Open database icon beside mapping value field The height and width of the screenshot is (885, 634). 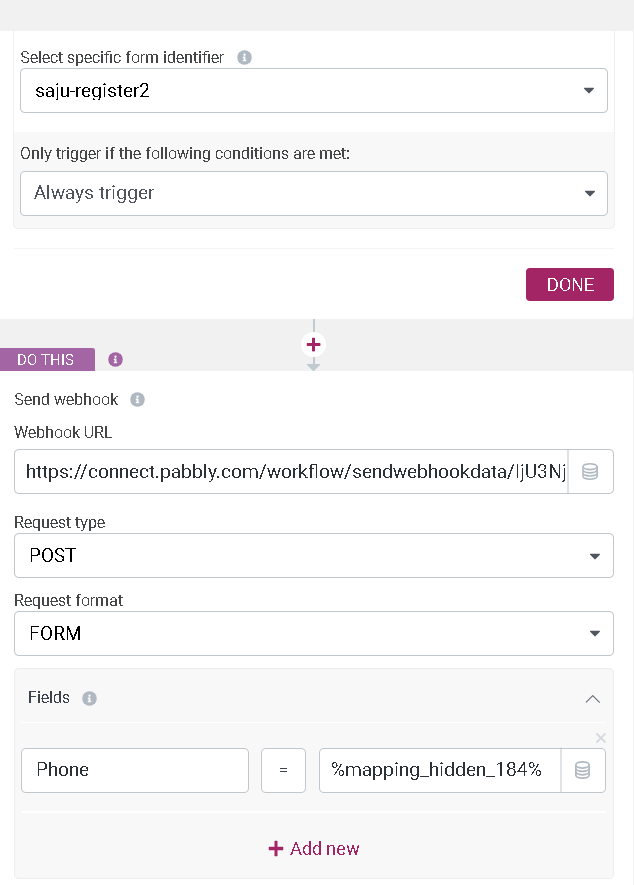tap(583, 770)
